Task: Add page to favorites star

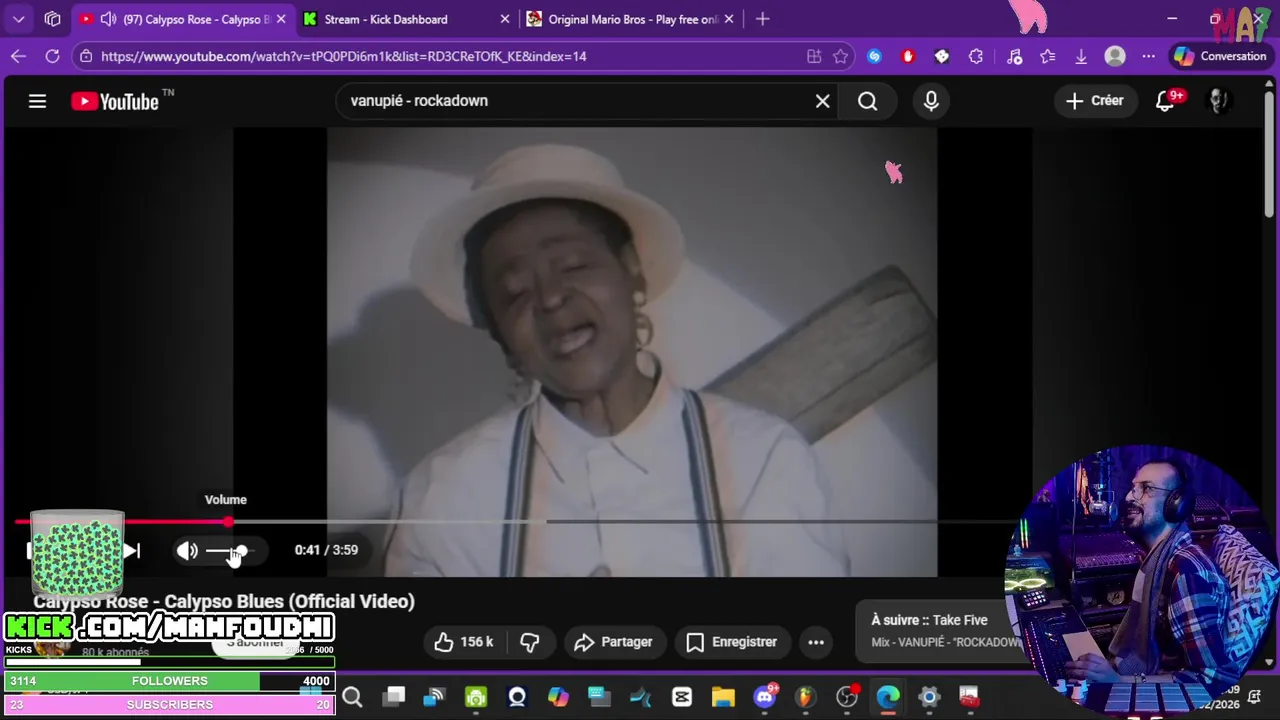Action: tap(841, 56)
